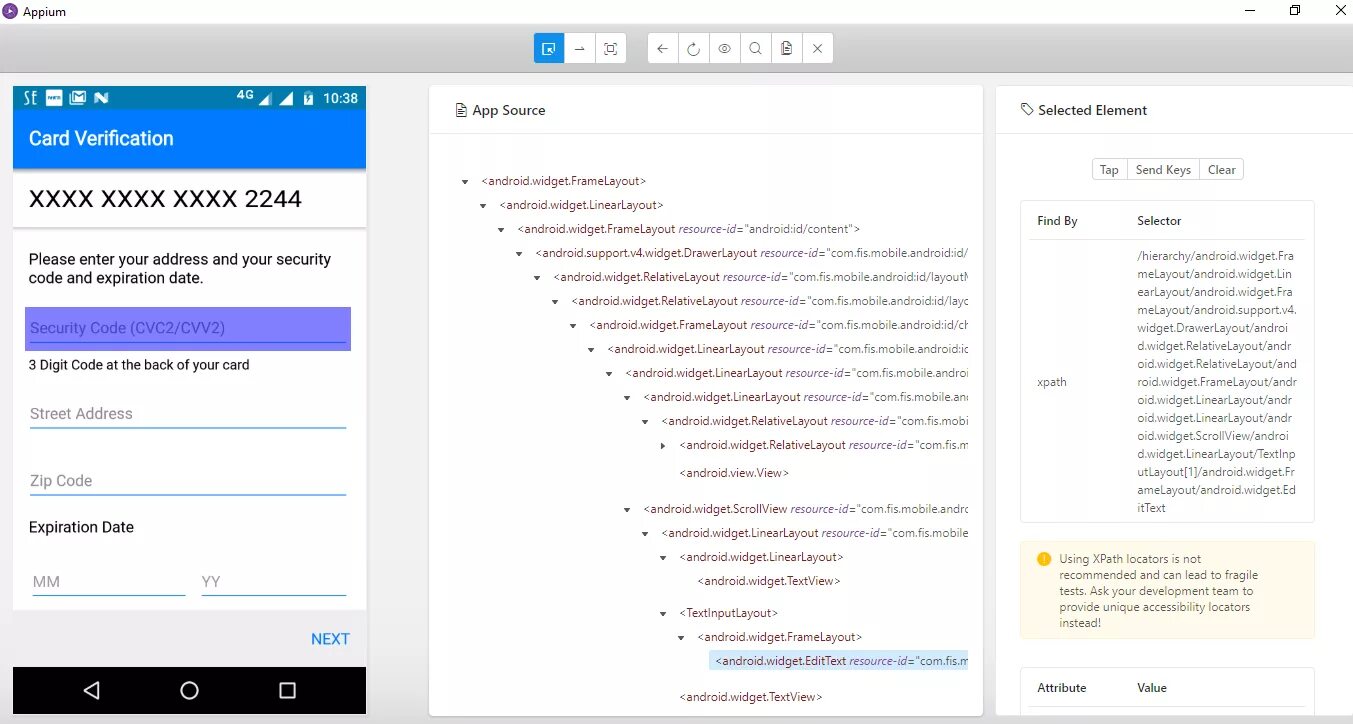The height and width of the screenshot is (724, 1353).
Task: Click the Expiration Date label
Action: [x=81, y=527]
